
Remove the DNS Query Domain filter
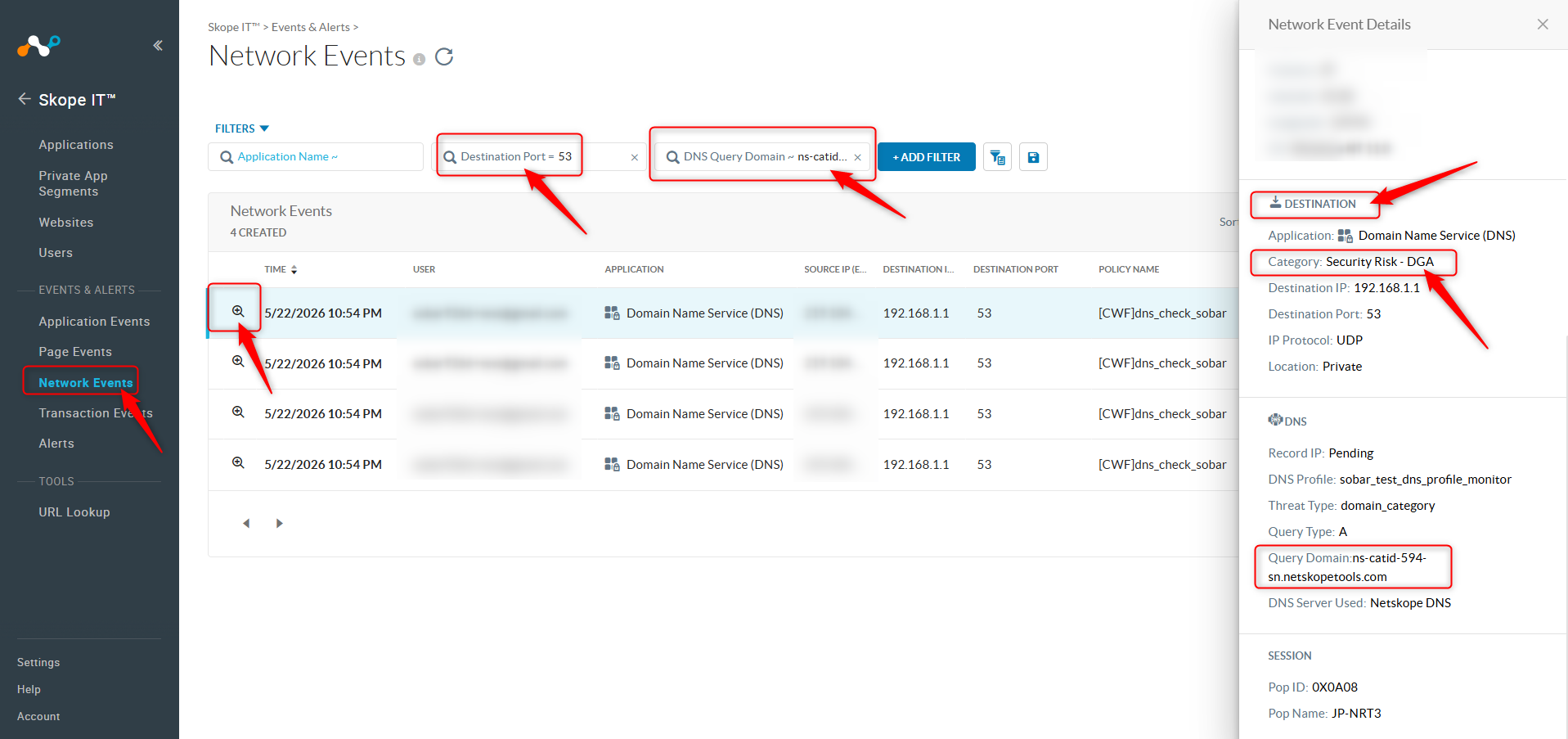coord(857,157)
